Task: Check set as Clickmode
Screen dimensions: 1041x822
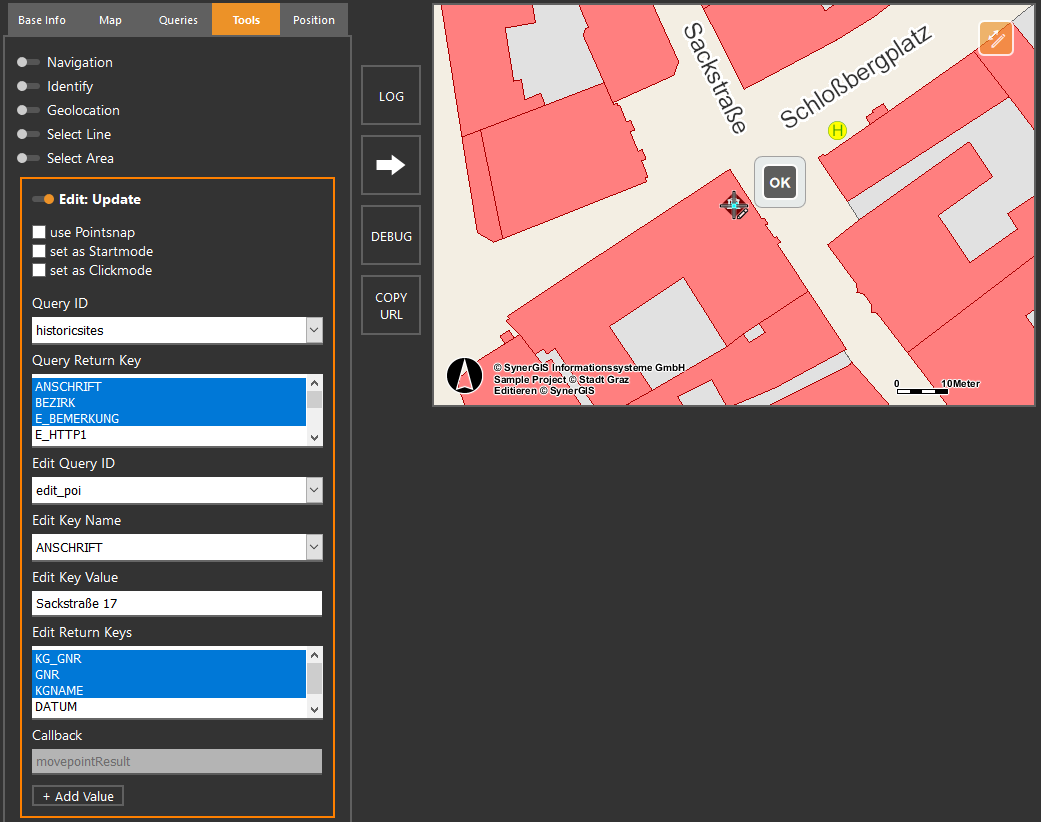Action: coord(38,270)
